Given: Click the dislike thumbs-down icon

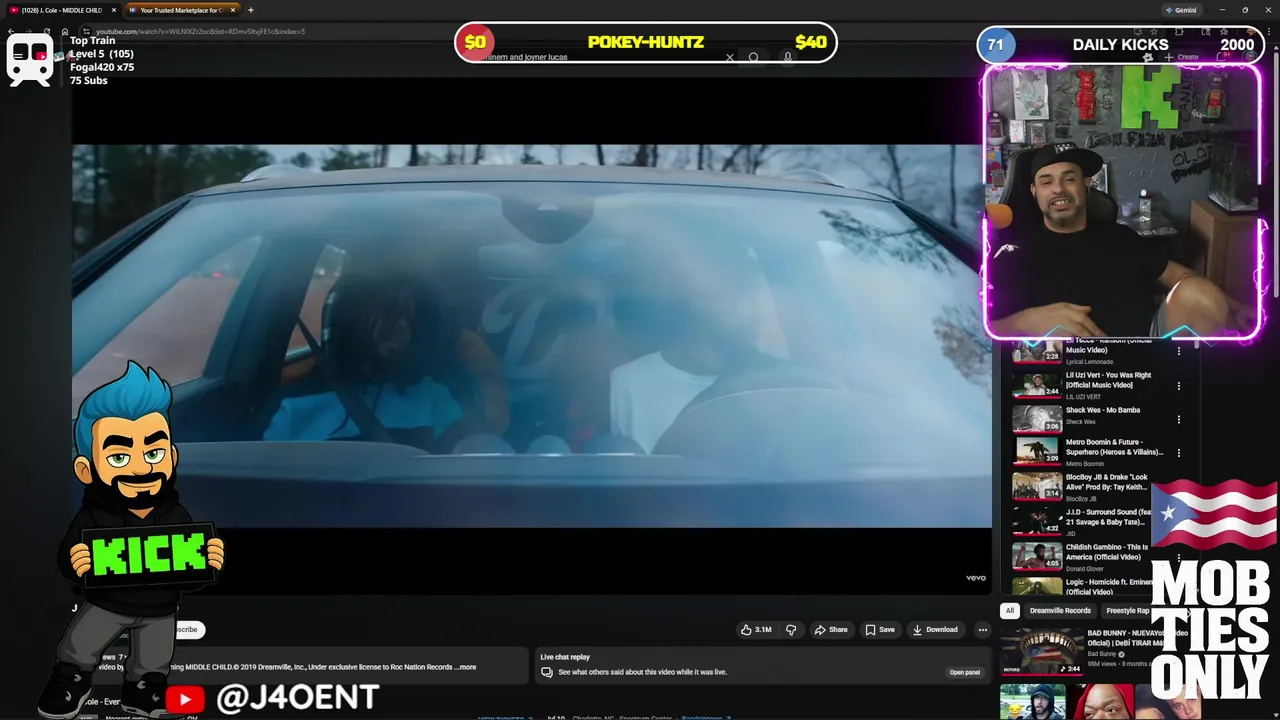Looking at the screenshot, I should click(791, 630).
